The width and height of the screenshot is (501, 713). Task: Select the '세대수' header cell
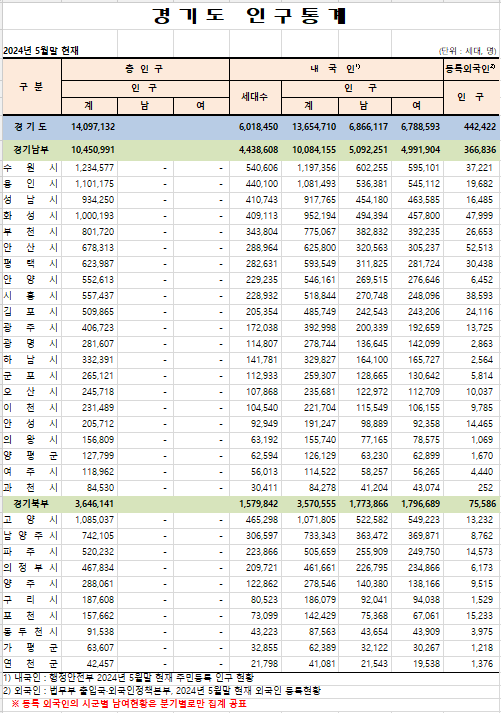pyautogui.click(x=255, y=97)
